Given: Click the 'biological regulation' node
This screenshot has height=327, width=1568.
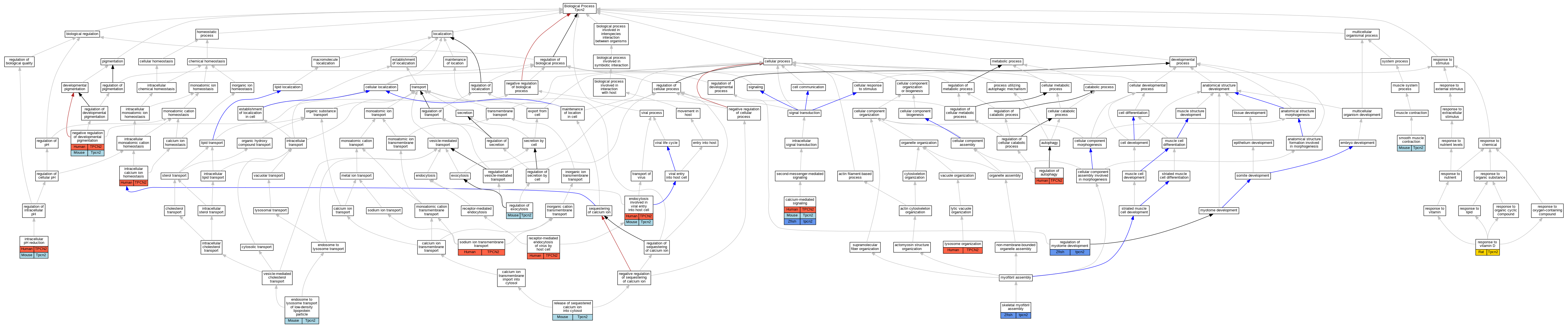Looking at the screenshot, I should point(82,34).
